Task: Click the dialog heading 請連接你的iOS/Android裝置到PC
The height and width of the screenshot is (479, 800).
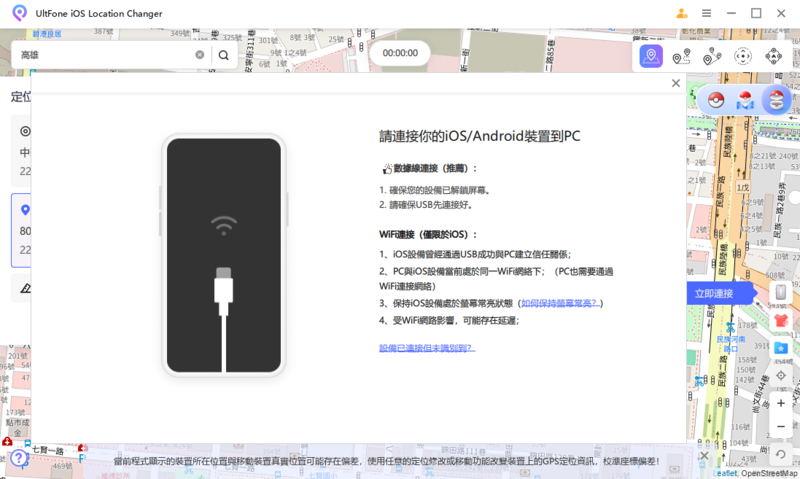Action: [x=479, y=136]
